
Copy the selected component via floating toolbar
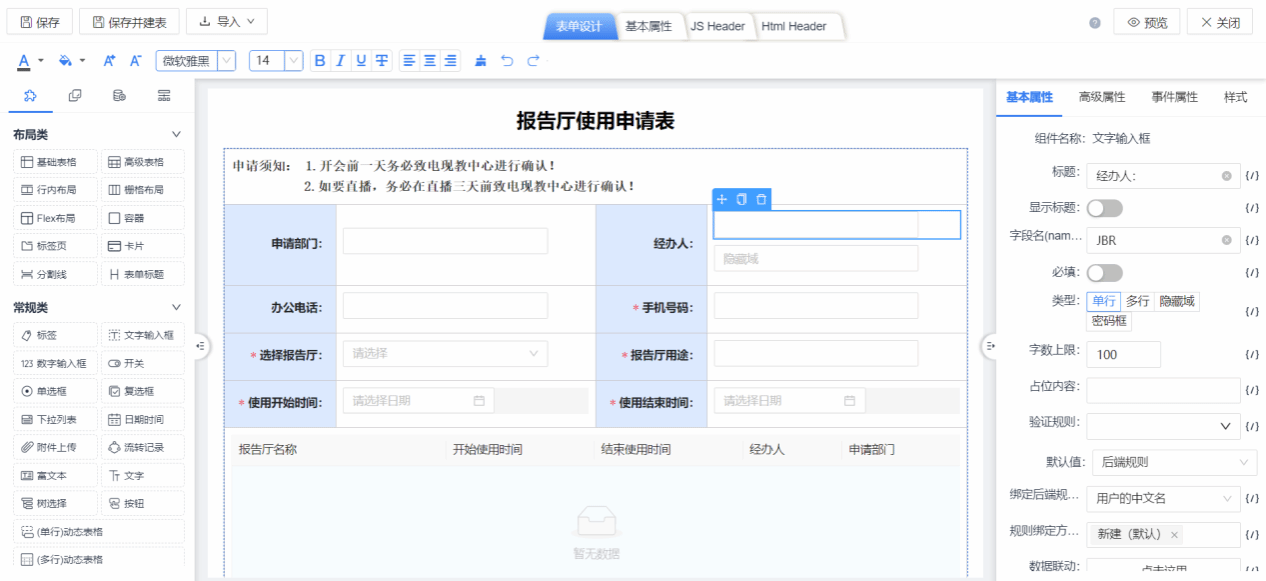pyautogui.click(x=742, y=199)
